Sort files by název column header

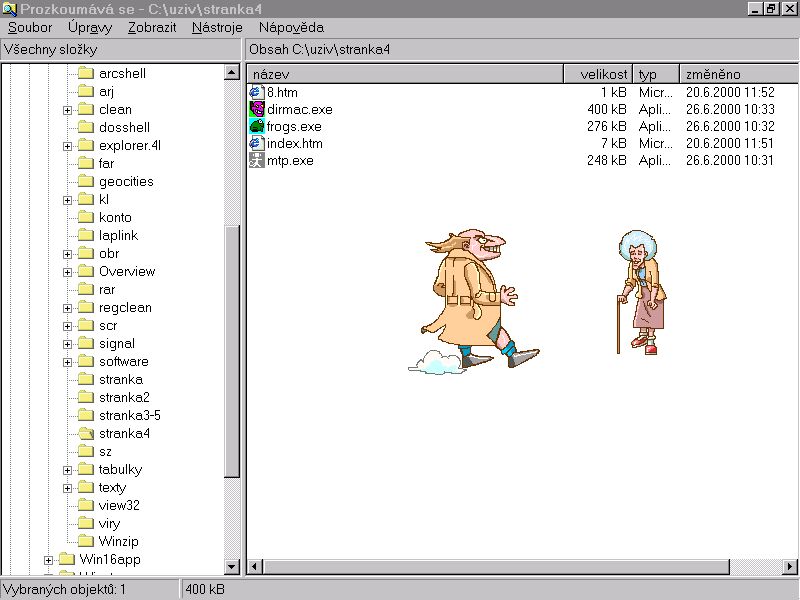(x=405, y=75)
